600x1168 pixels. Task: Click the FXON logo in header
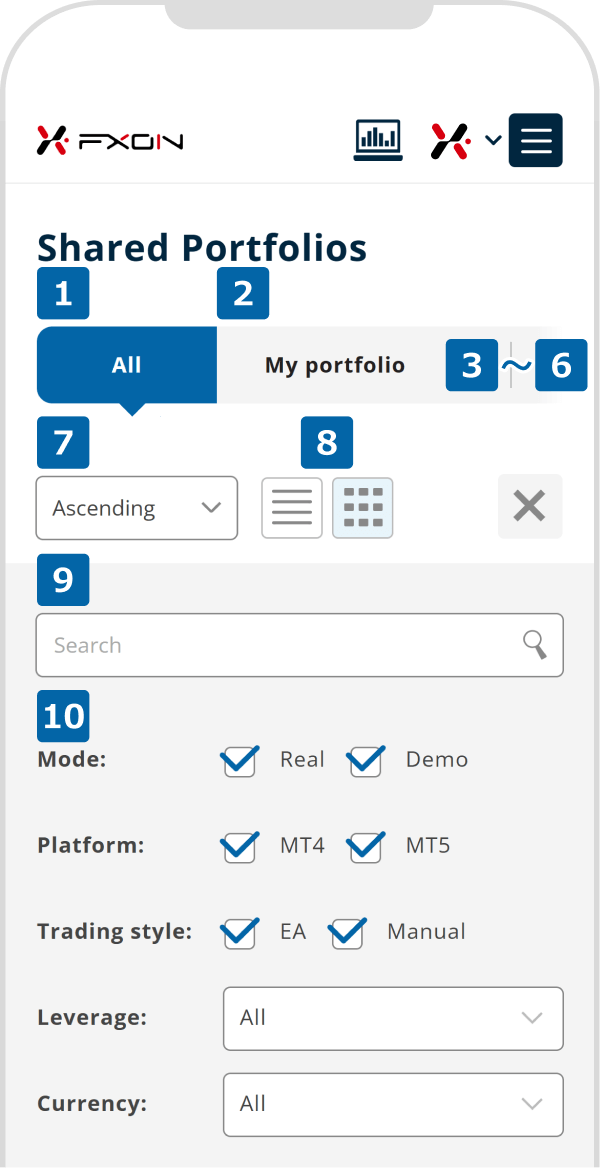(x=110, y=140)
